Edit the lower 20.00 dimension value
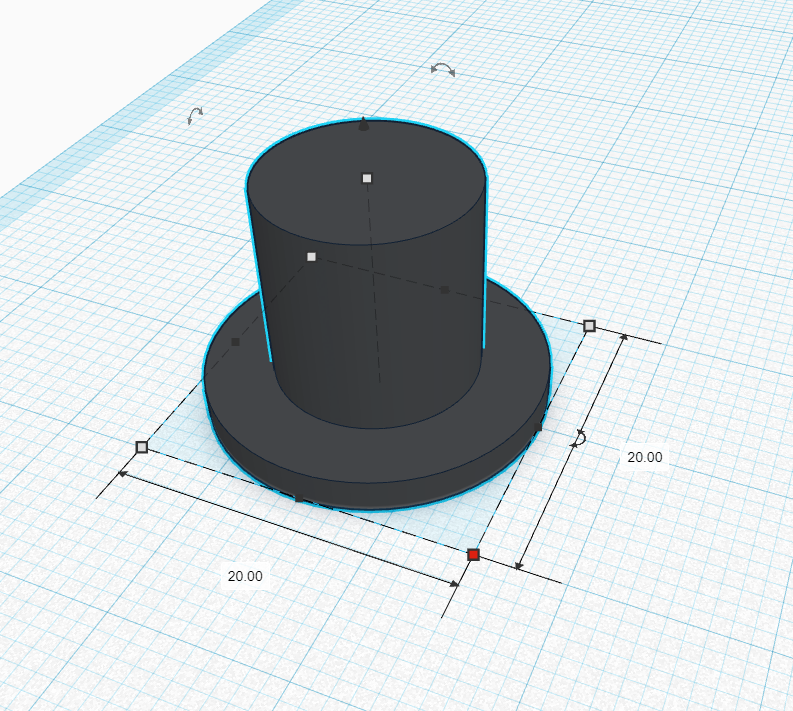This screenshot has height=711, width=793. coord(245,576)
